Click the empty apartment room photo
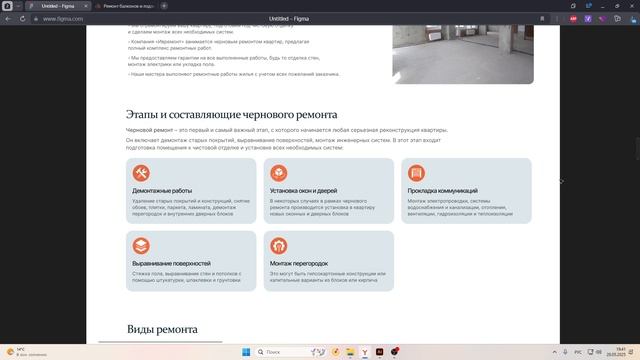640x360 pixels. pyautogui.click(x=463, y=54)
